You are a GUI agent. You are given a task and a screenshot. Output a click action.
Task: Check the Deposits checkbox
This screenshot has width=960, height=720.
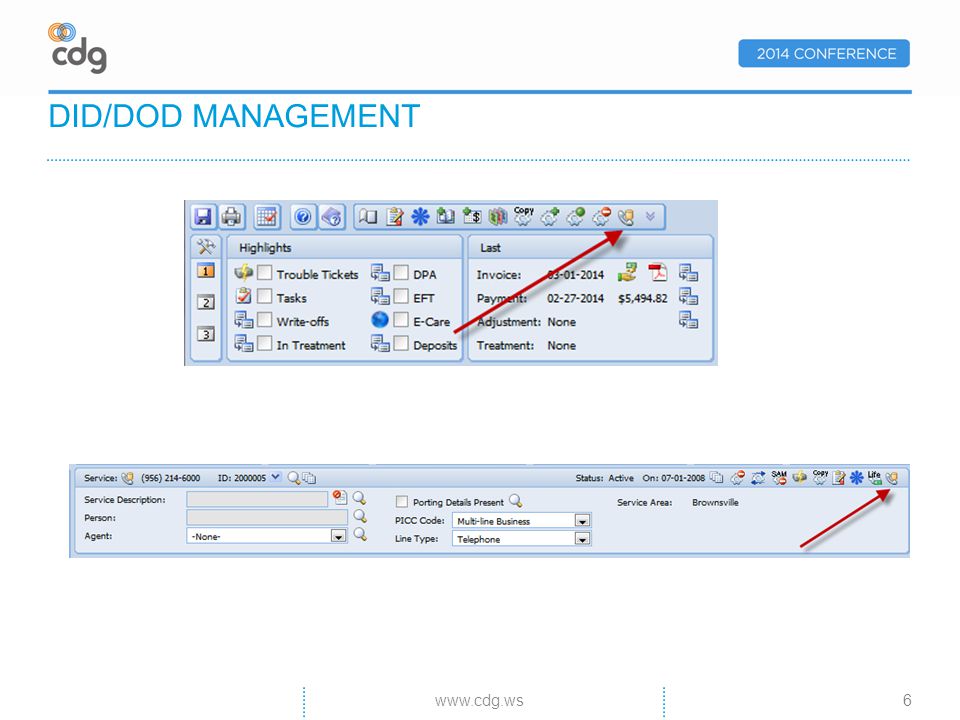click(x=401, y=343)
